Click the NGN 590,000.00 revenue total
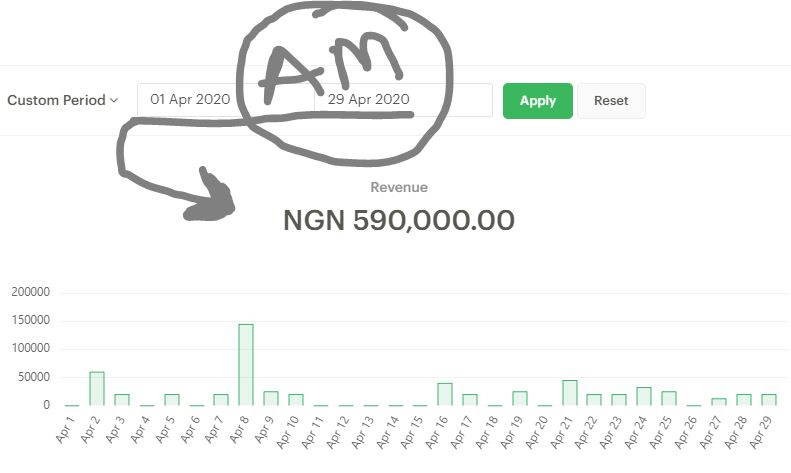The width and height of the screenshot is (791, 473). (x=399, y=220)
